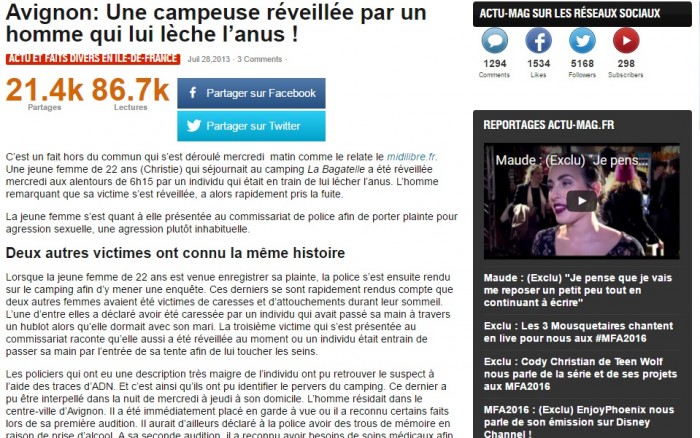Share article via Partager sur Facebook button
This screenshot has height=438, width=700.
[x=251, y=93]
